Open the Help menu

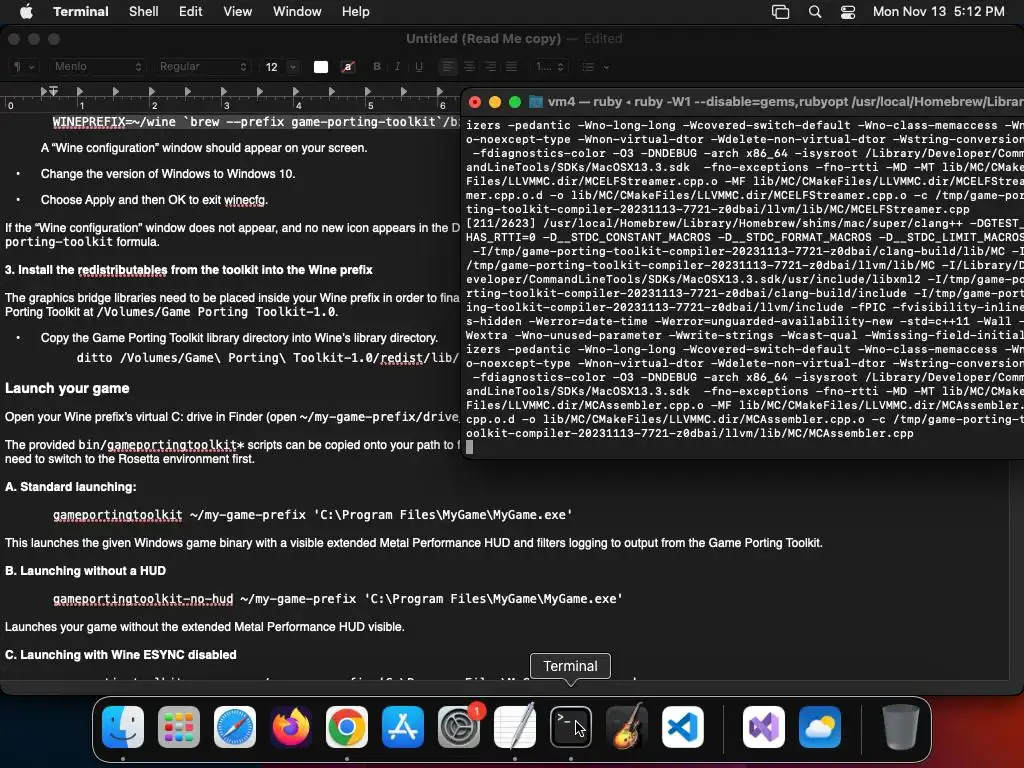[355, 11]
